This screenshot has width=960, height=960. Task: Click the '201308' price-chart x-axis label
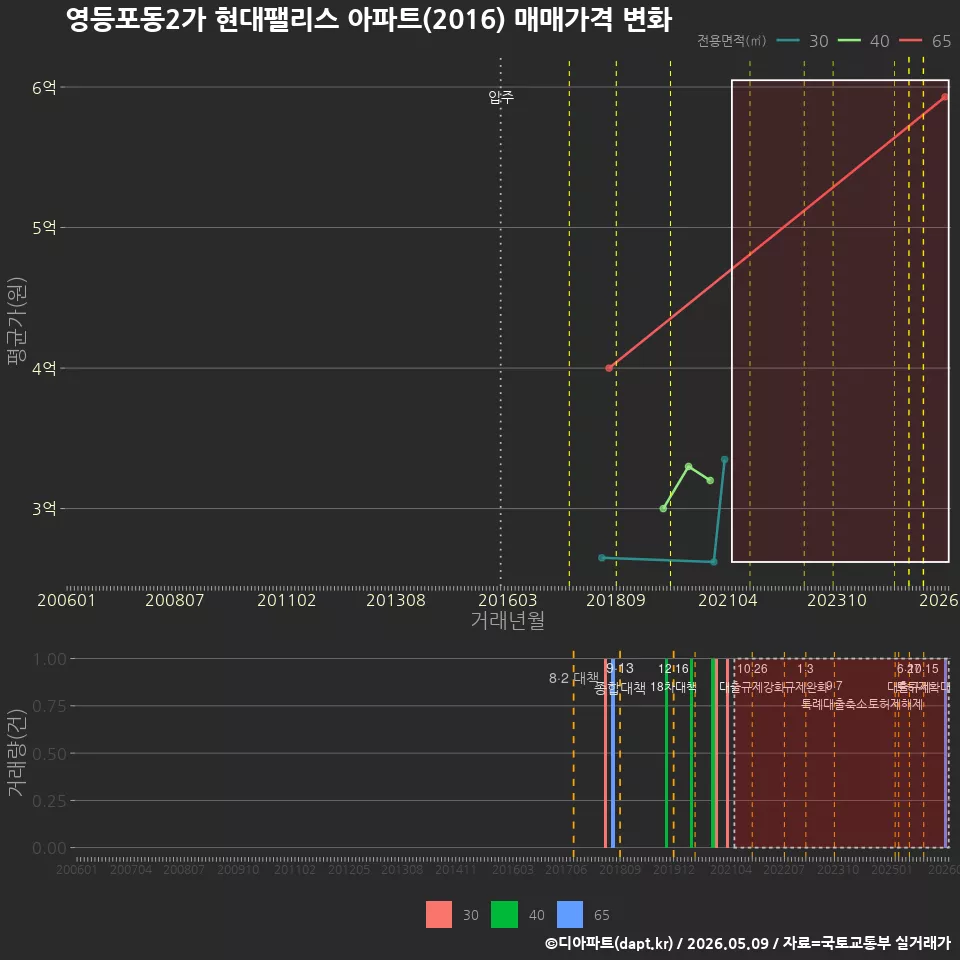396,601
